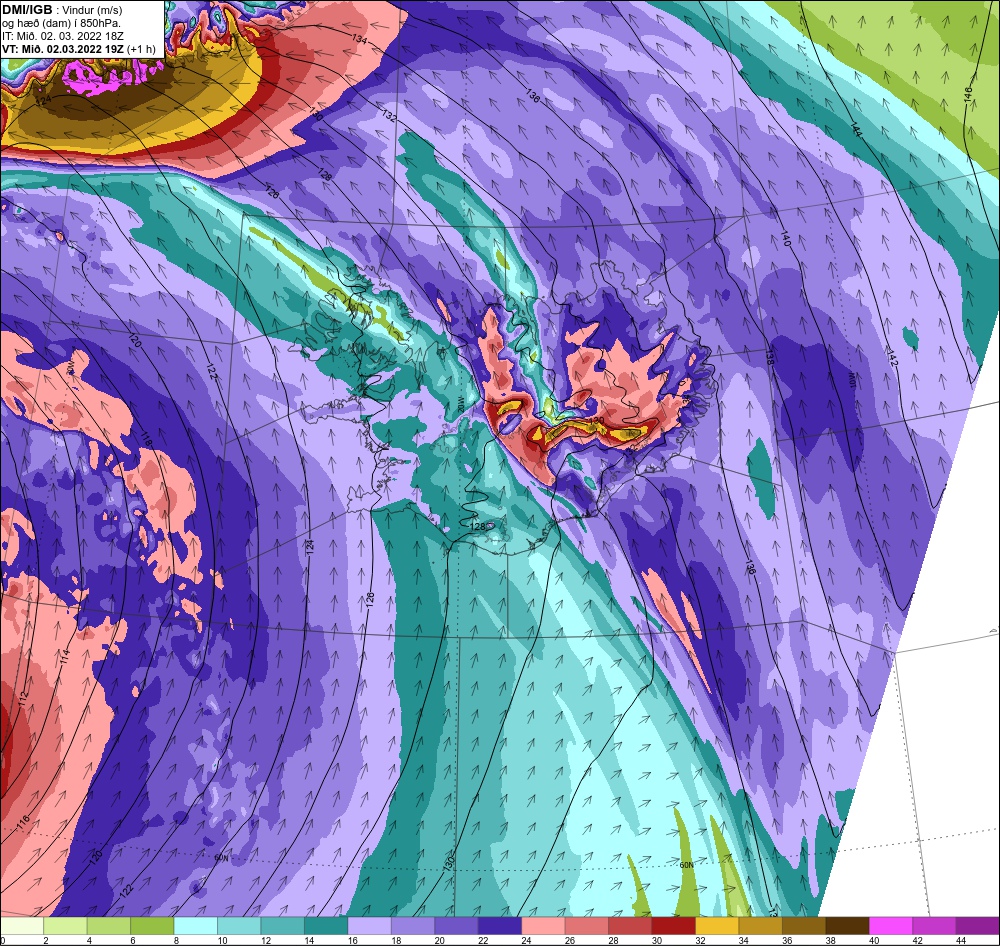Click the 'IT: Mið. 02. 03. 2022 18Z' line
Image resolution: width=1000 pixels, height=946 pixels.
pos(62,36)
